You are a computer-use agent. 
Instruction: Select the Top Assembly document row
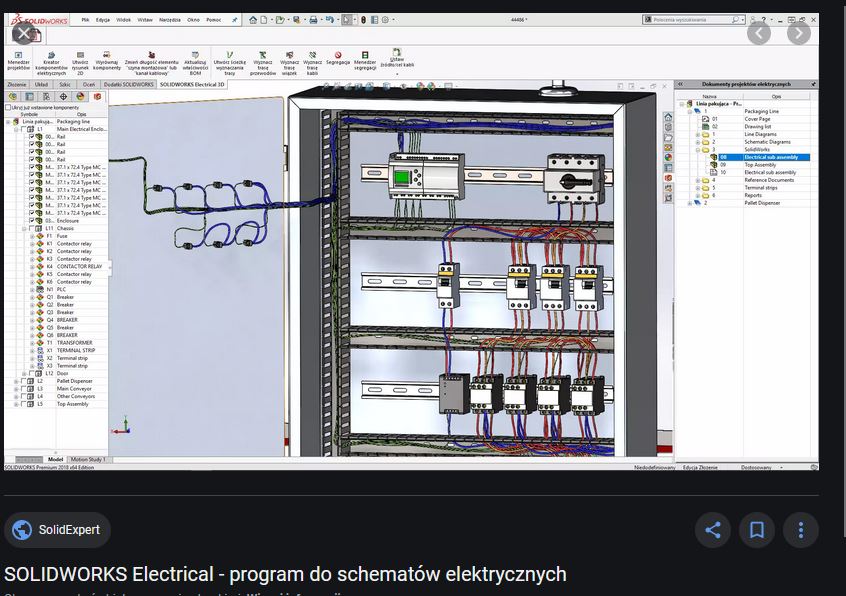click(759, 165)
